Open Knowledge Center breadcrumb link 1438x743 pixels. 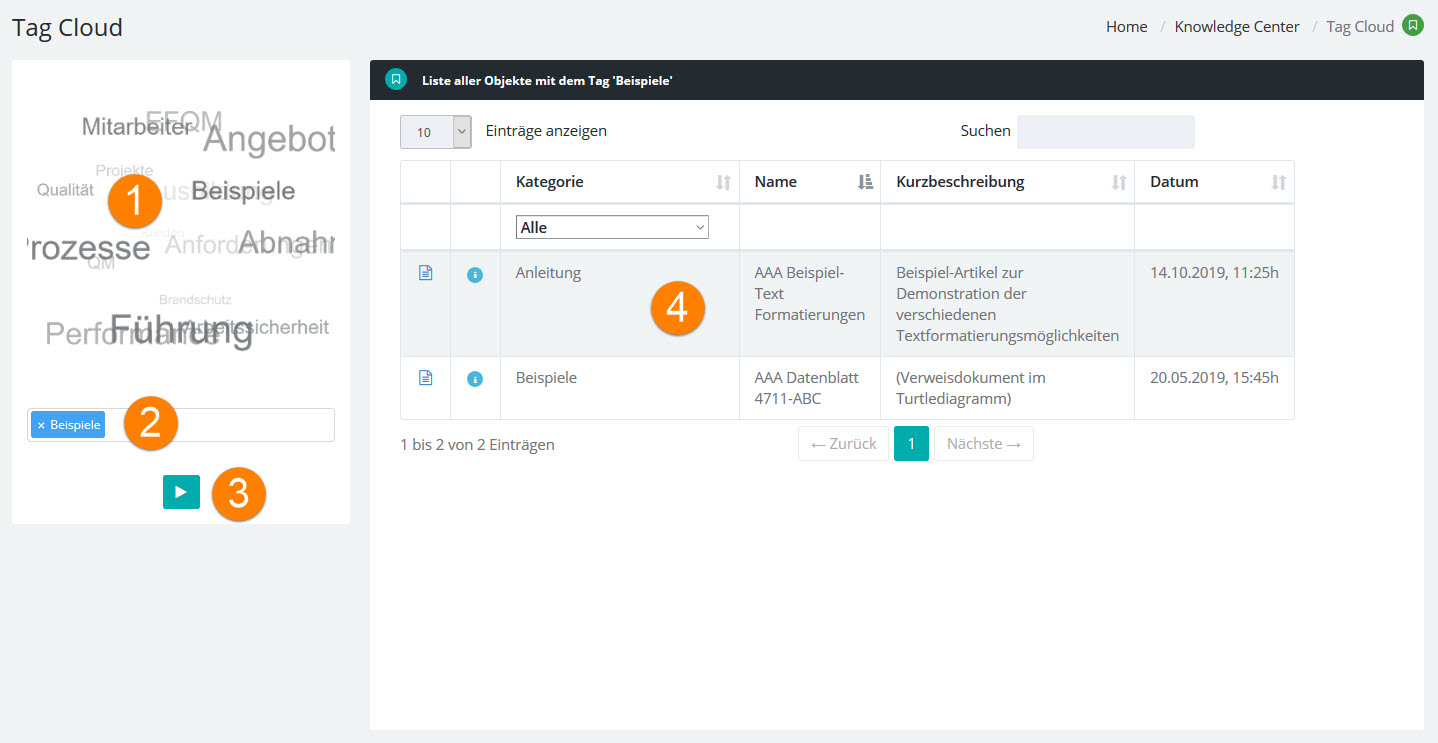pyautogui.click(x=1237, y=27)
